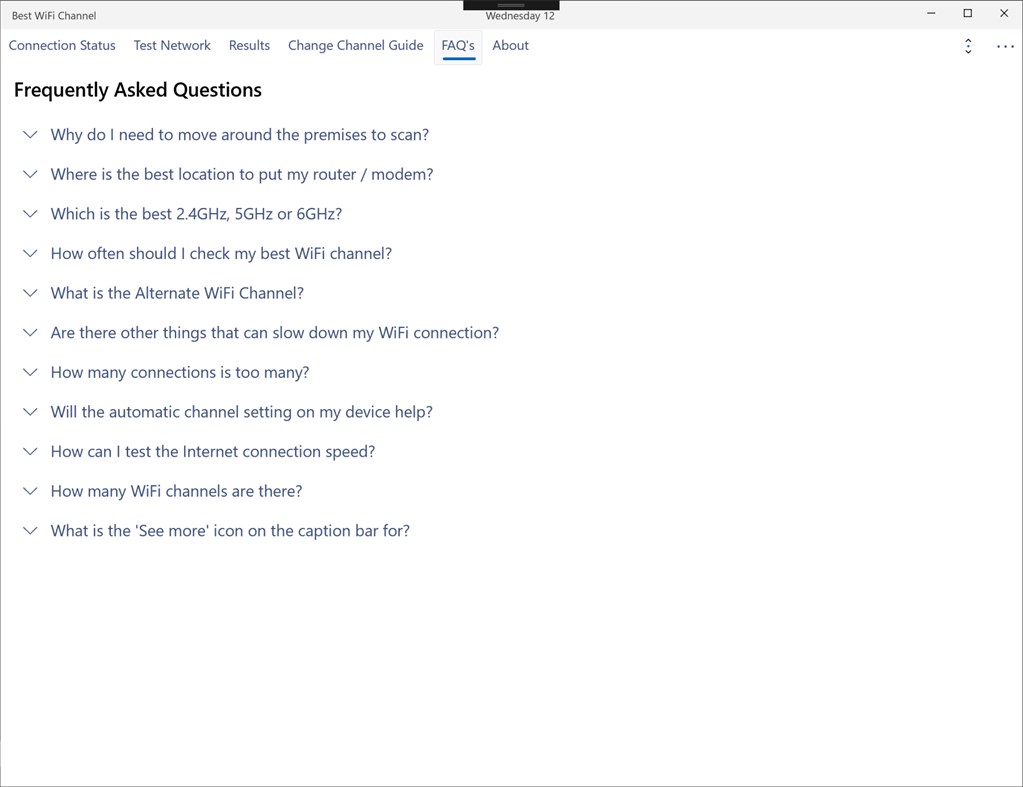The image size is (1023, 787).
Task: Expand Internet connection speed question chevron
Action: [30, 452]
